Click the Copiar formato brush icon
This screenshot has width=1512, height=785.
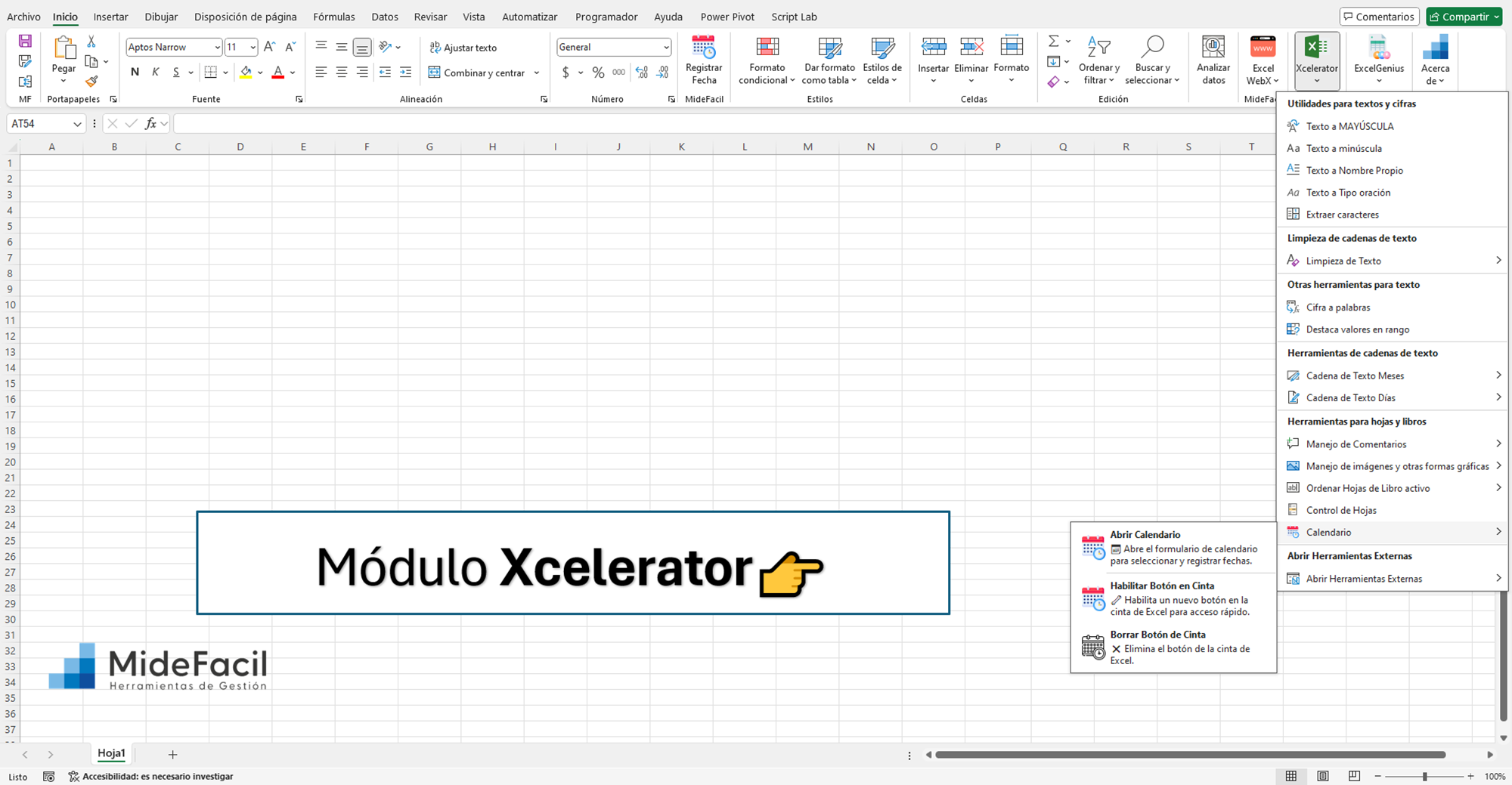(x=91, y=81)
